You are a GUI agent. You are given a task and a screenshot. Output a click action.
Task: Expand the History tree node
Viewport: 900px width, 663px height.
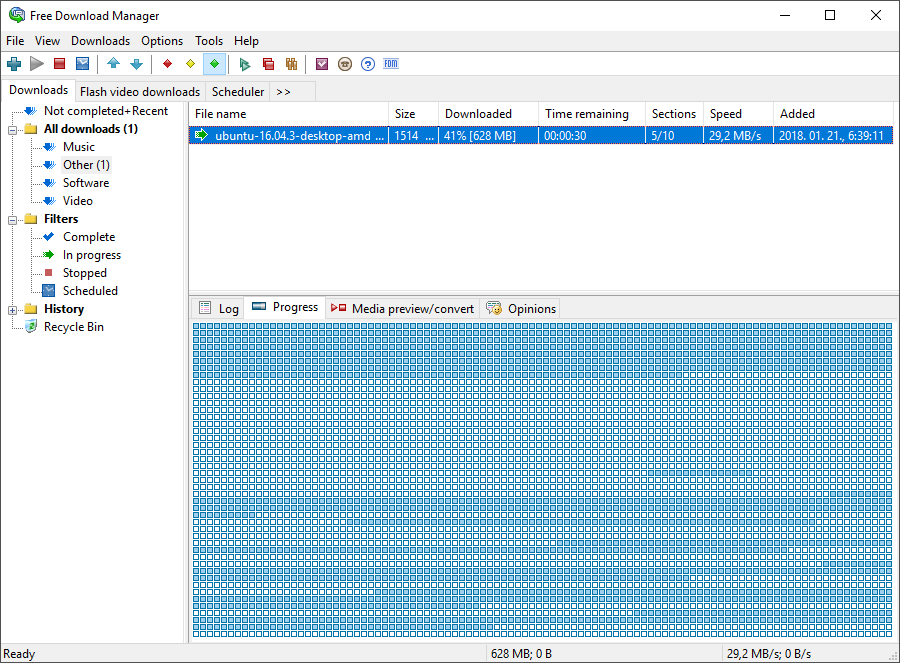[x=13, y=309]
